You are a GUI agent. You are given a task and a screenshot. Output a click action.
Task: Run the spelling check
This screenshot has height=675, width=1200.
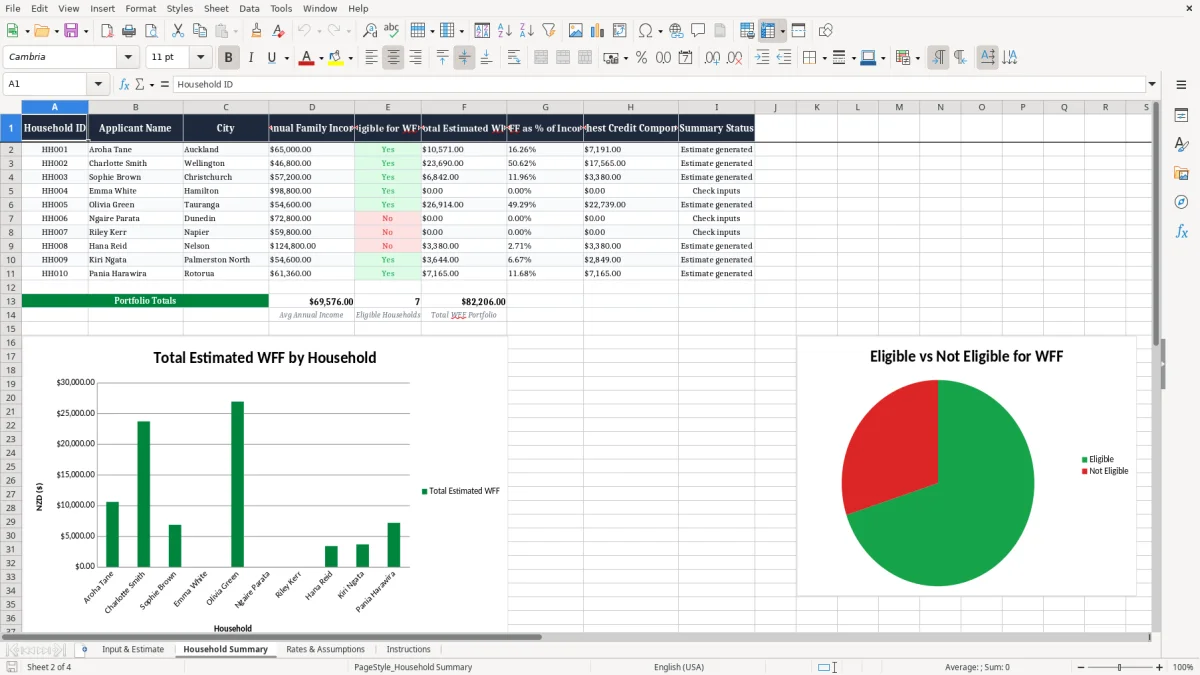pyautogui.click(x=391, y=31)
